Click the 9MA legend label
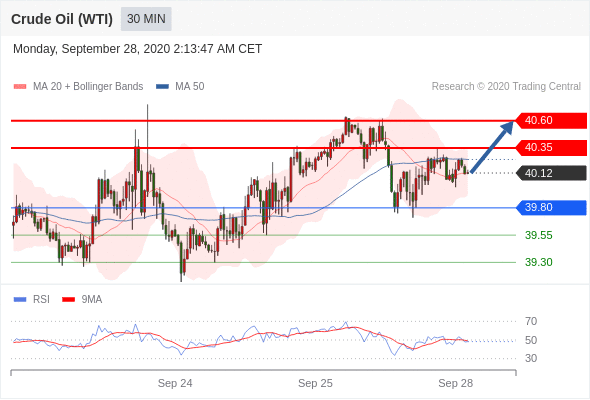The width and height of the screenshot is (590, 400). click(92, 300)
